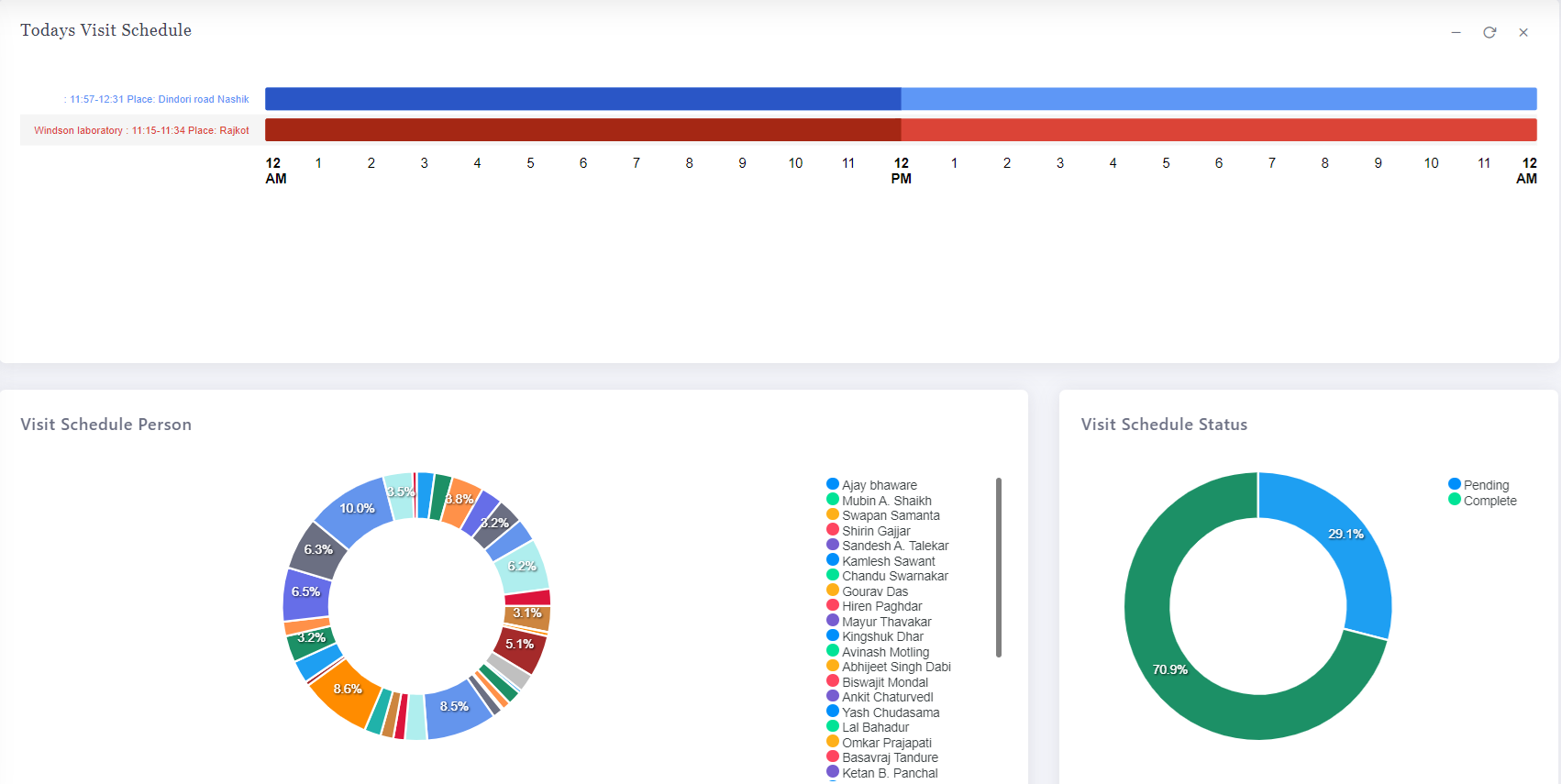Select the 10.0% slice in person chart

[357, 510]
